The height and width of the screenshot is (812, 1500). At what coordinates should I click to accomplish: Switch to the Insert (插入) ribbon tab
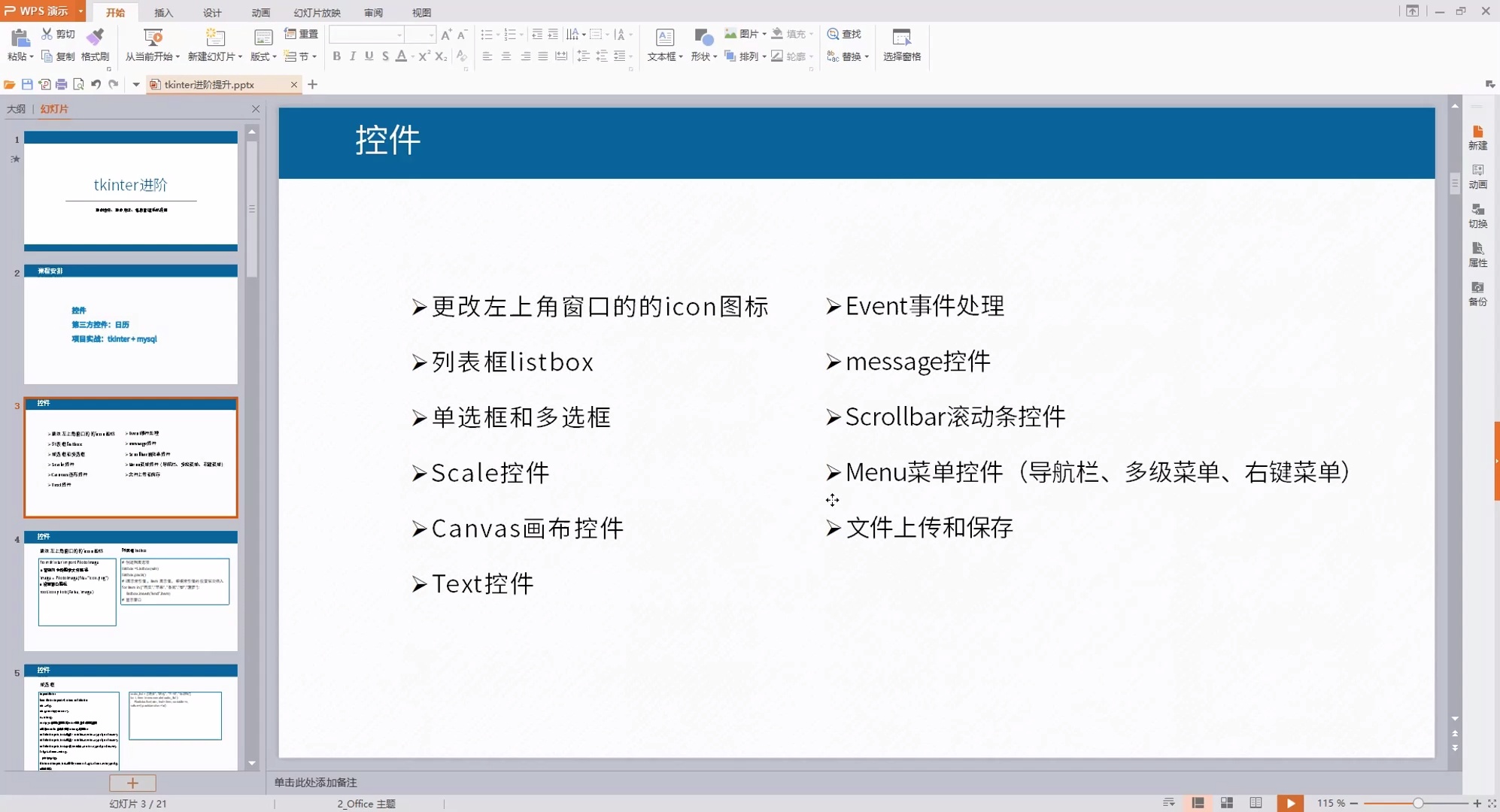point(163,12)
